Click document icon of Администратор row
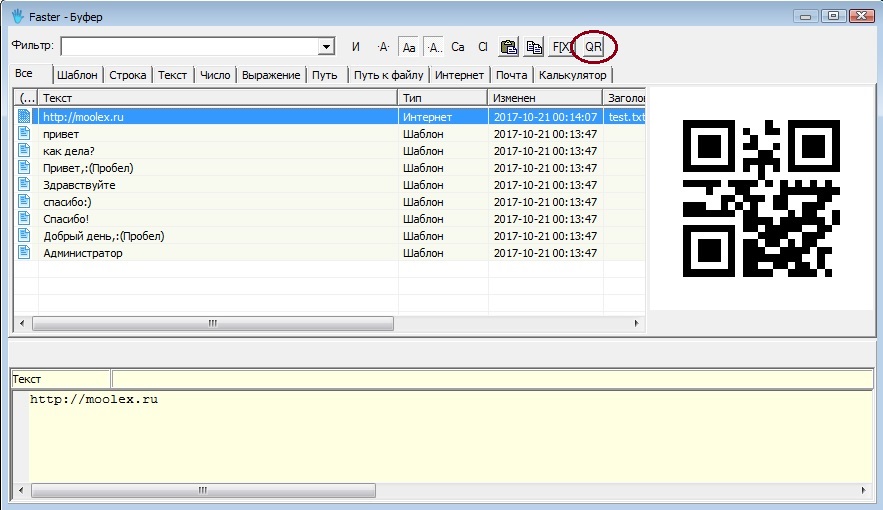This screenshot has height=510, width=883. pos(24,252)
